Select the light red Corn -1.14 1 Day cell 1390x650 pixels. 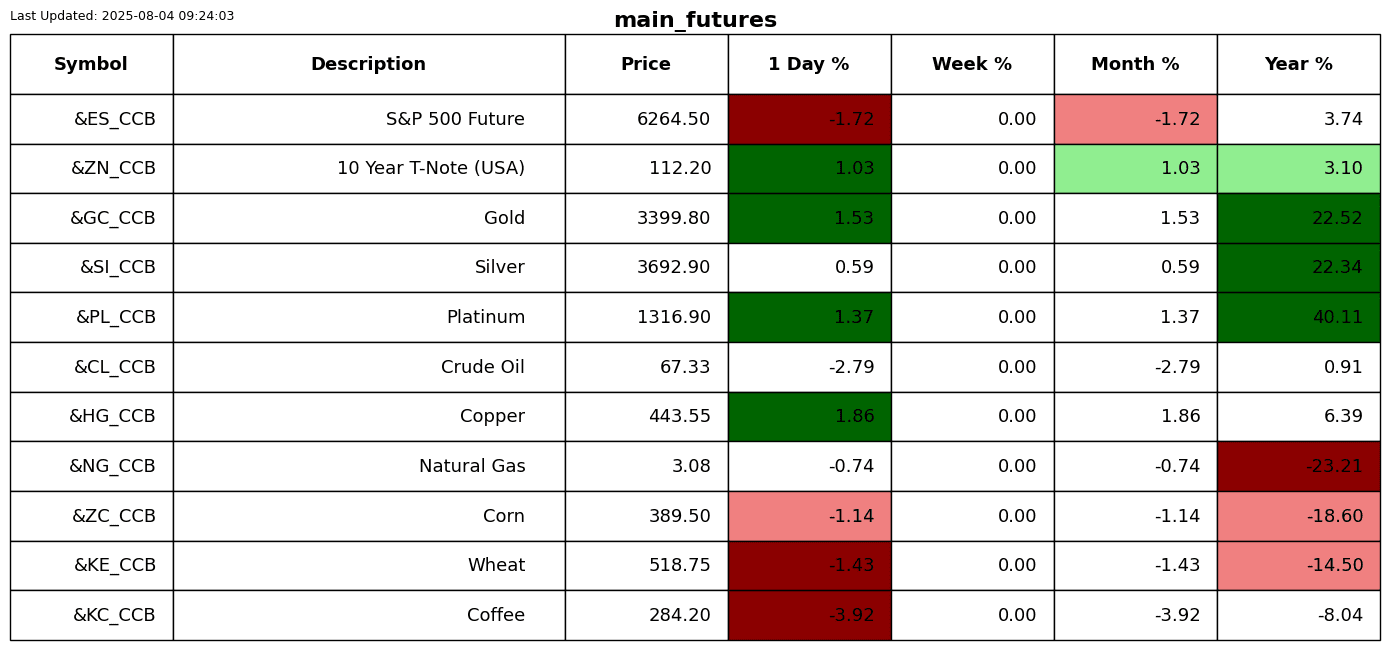809,517
